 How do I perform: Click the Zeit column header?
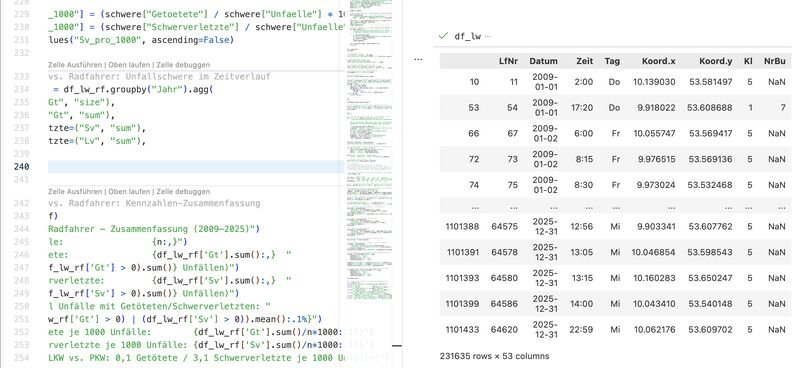pos(585,61)
